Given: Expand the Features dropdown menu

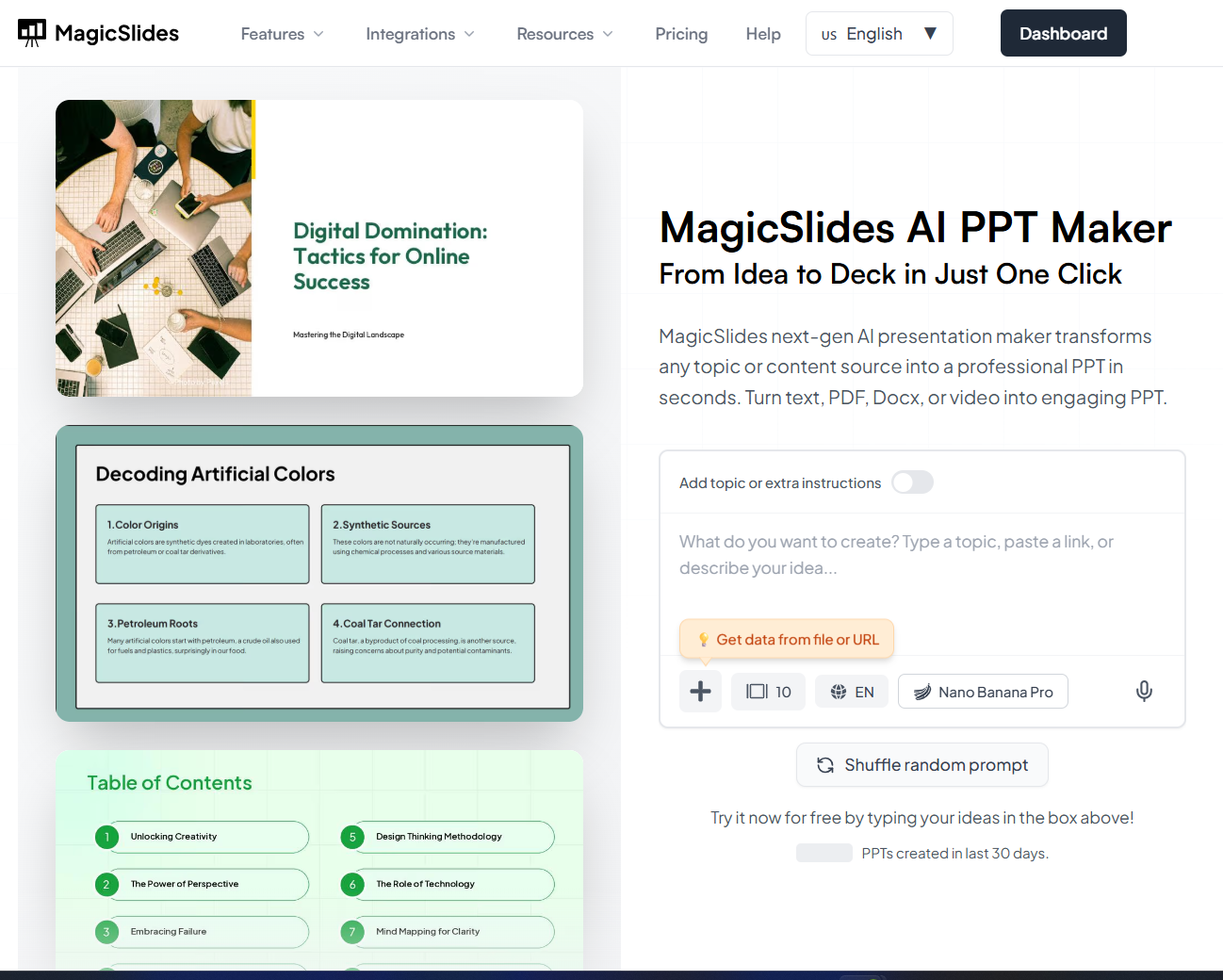Looking at the screenshot, I should (283, 34).
